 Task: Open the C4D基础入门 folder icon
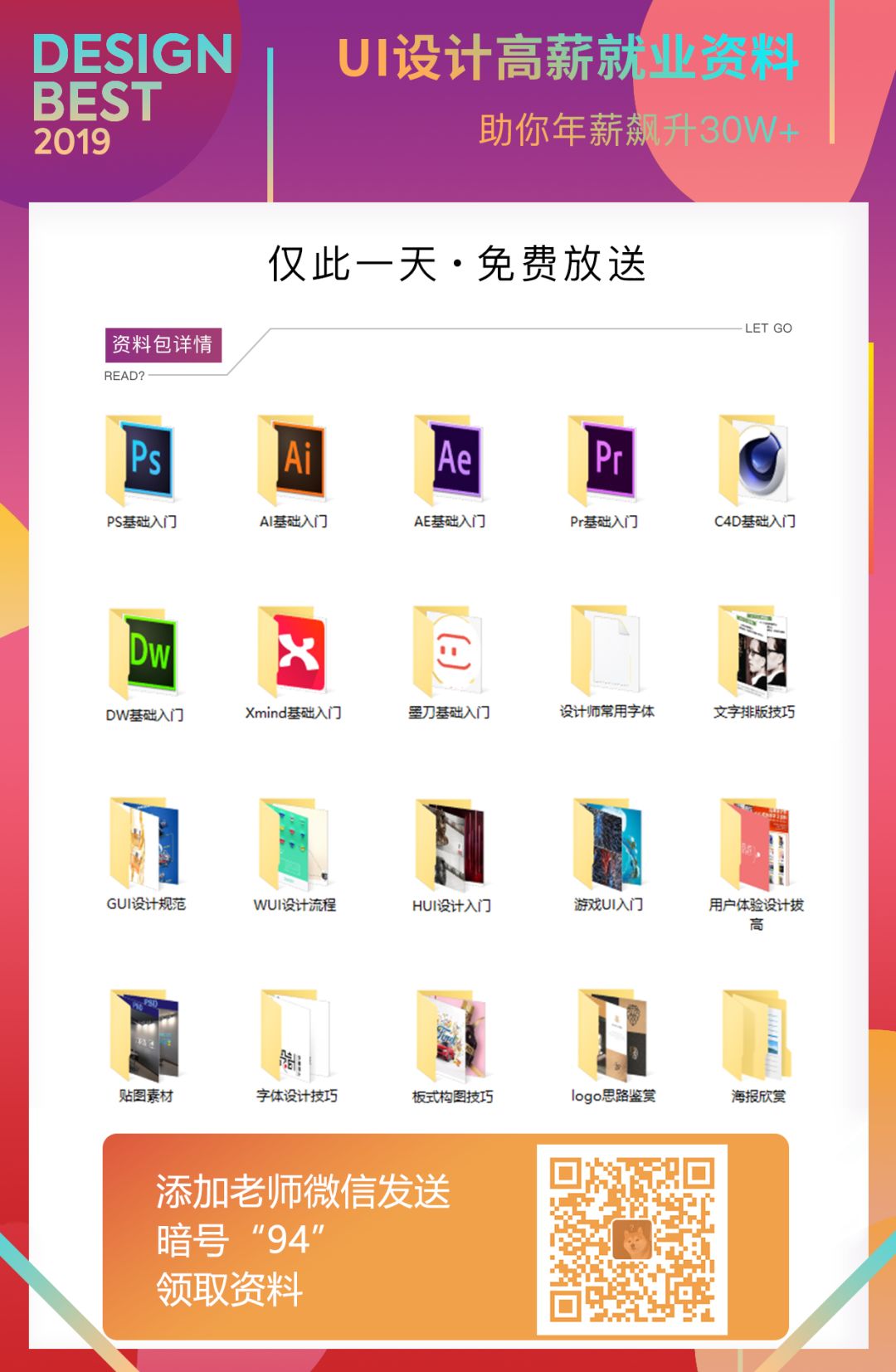point(754,460)
